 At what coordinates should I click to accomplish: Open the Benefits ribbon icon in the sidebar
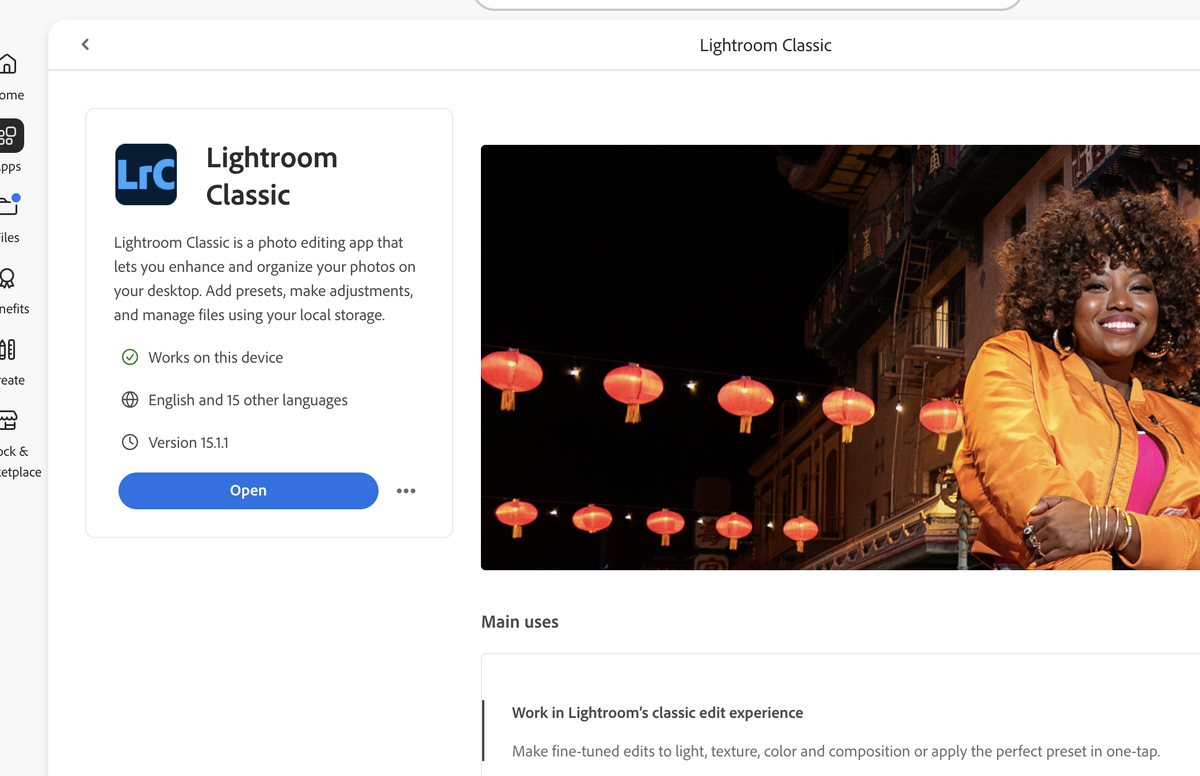tap(8, 278)
